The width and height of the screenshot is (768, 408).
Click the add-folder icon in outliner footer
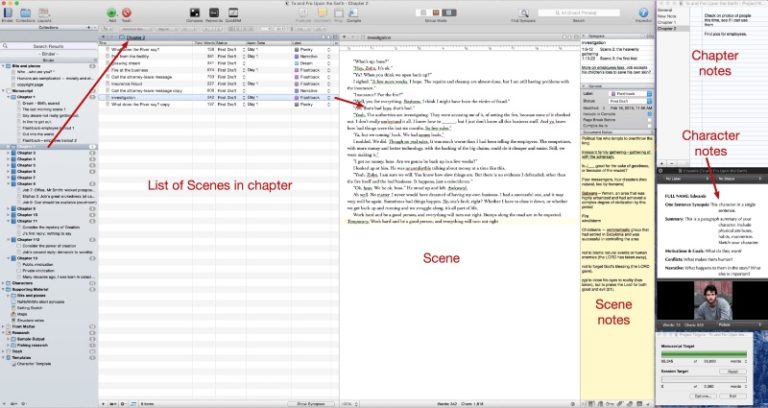coord(113,404)
